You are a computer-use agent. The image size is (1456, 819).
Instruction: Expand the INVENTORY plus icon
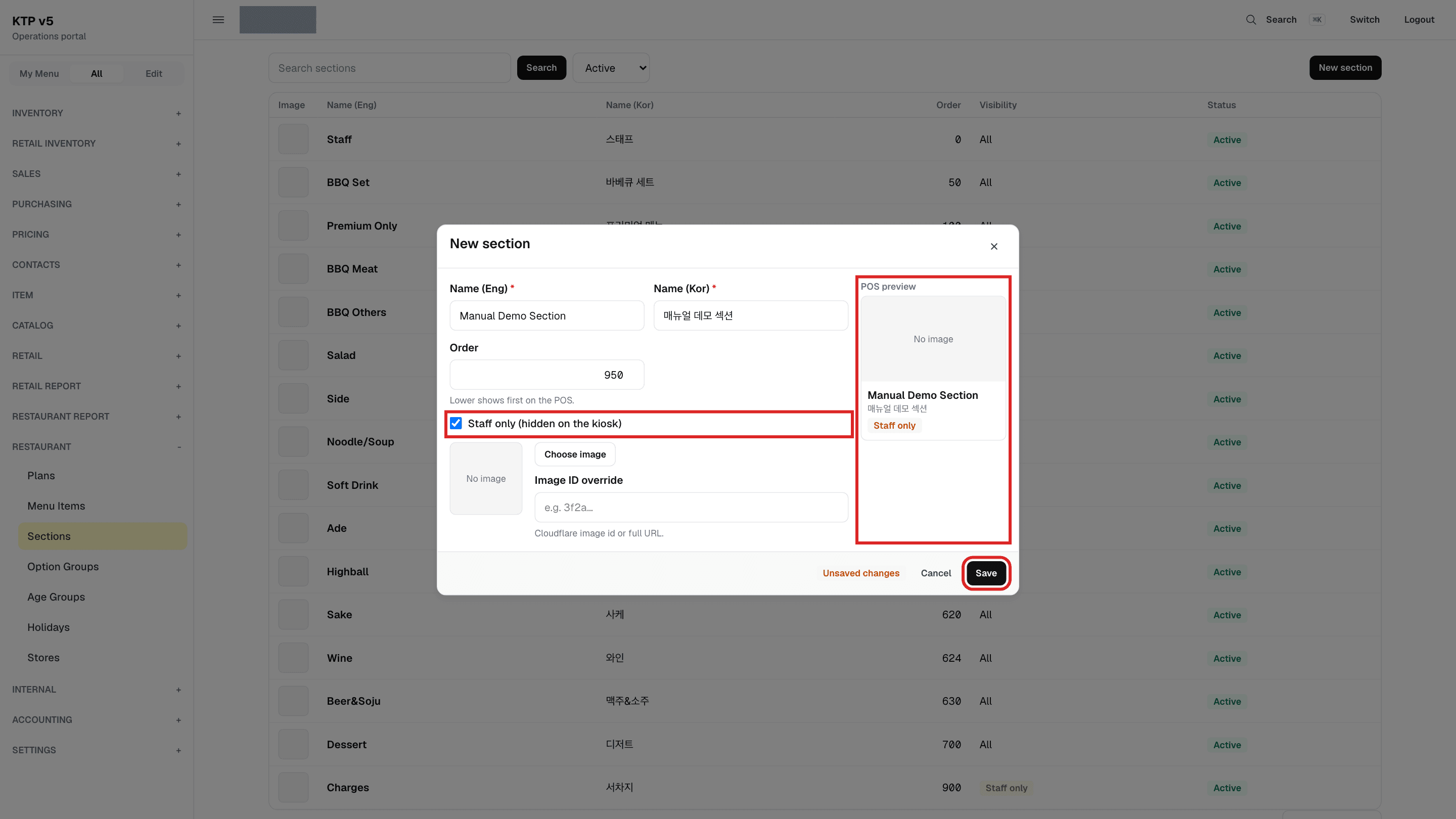tap(178, 114)
